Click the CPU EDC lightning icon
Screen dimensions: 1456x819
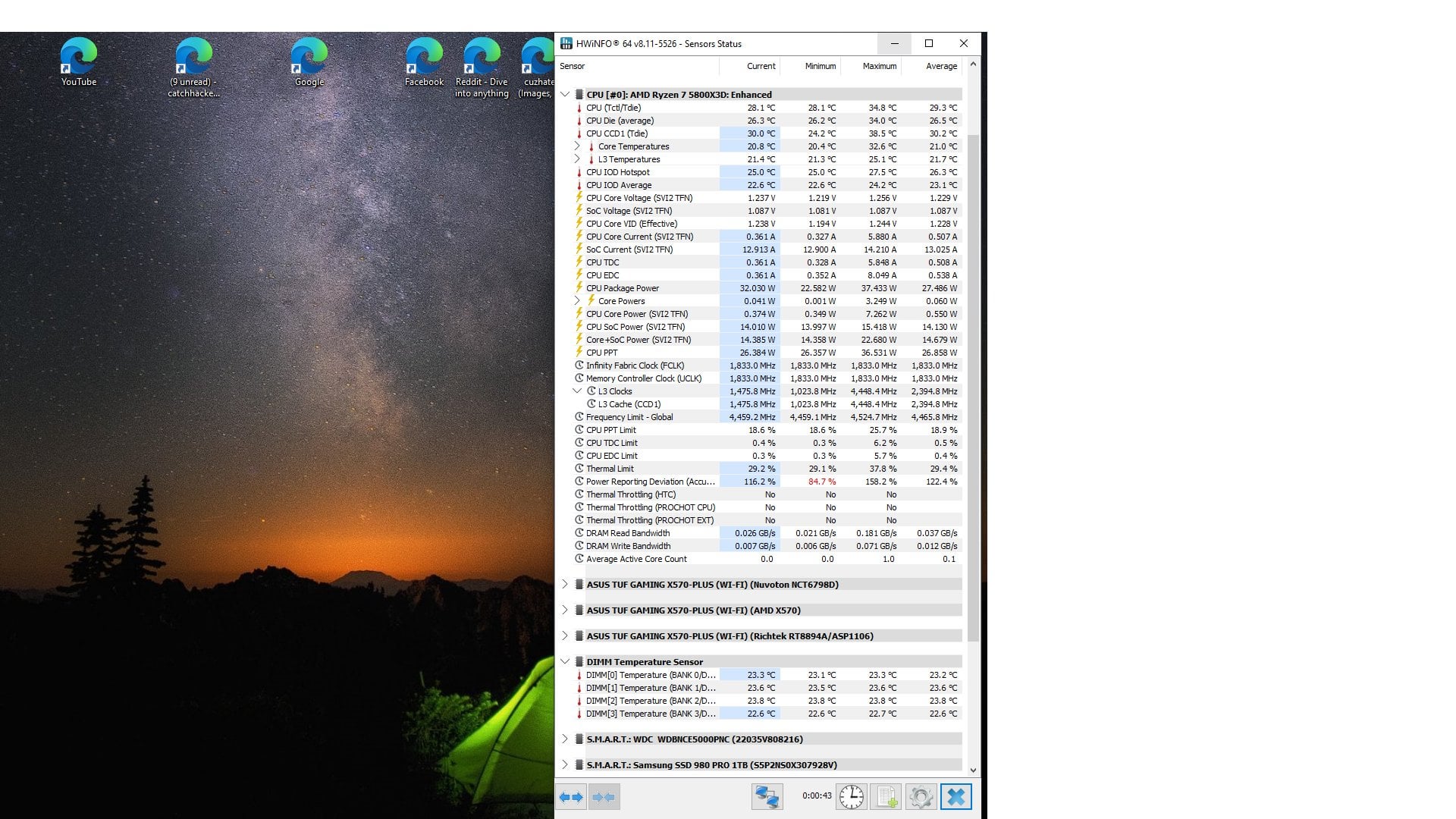coord(579,275)
